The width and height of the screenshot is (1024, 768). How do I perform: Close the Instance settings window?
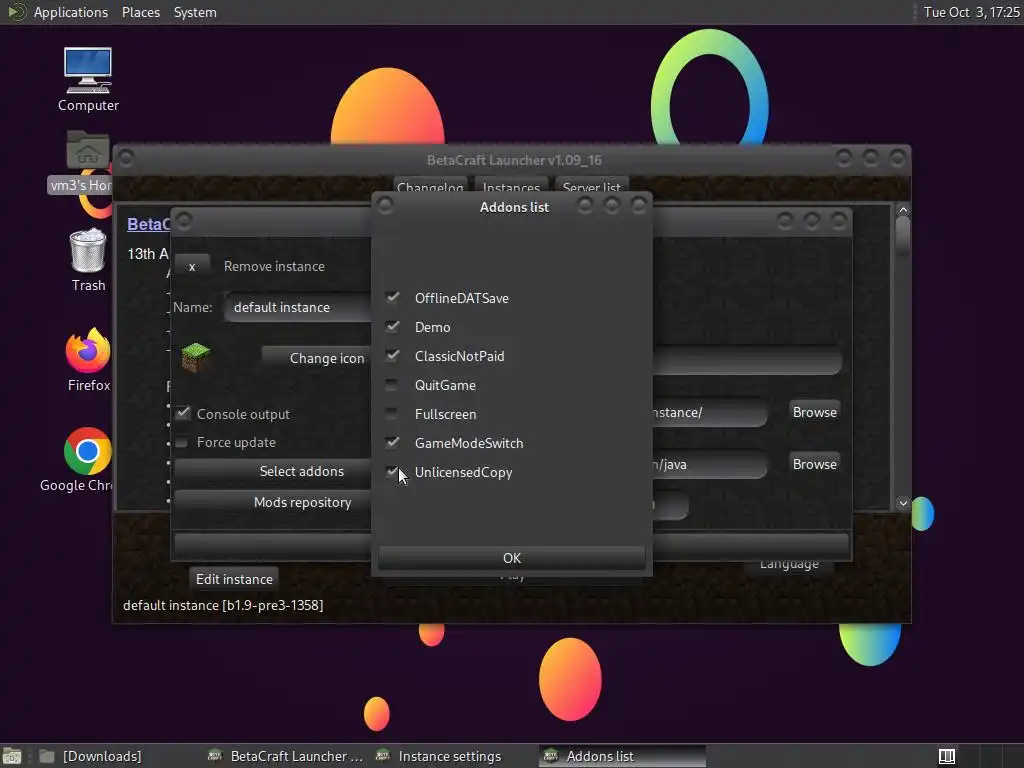(839, 221)
